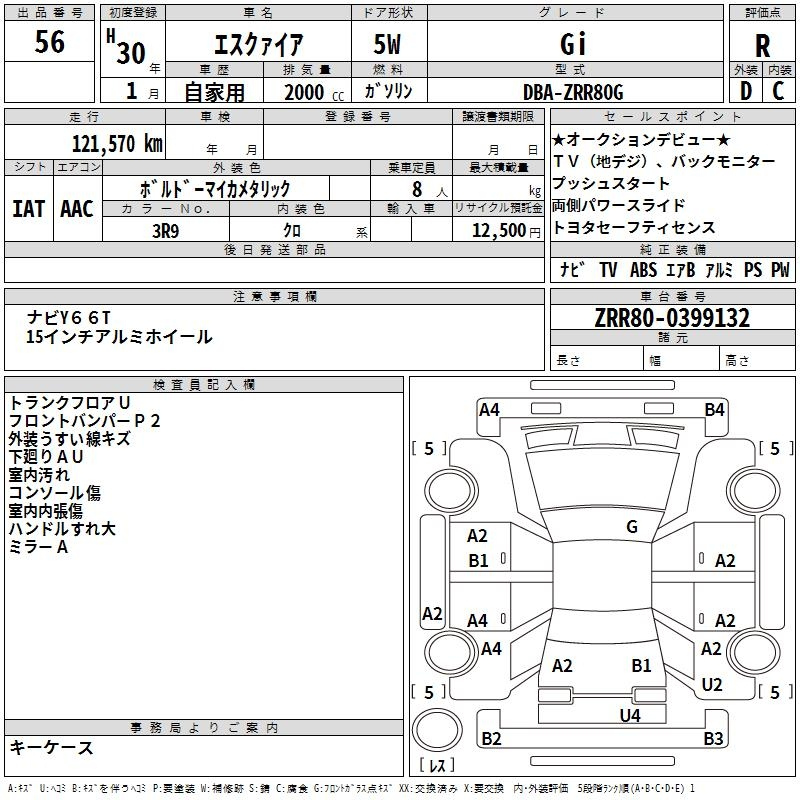Click the spare tire circle icon
The height and width of the screenshot is (800, 800).
[437, 730]
